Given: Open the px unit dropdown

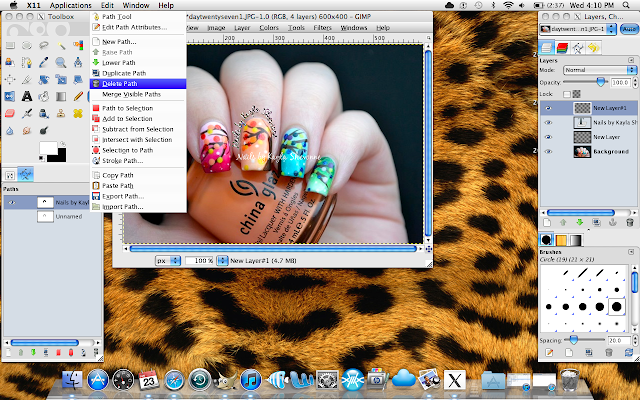Looking at the screenshot, I should 168,260.
